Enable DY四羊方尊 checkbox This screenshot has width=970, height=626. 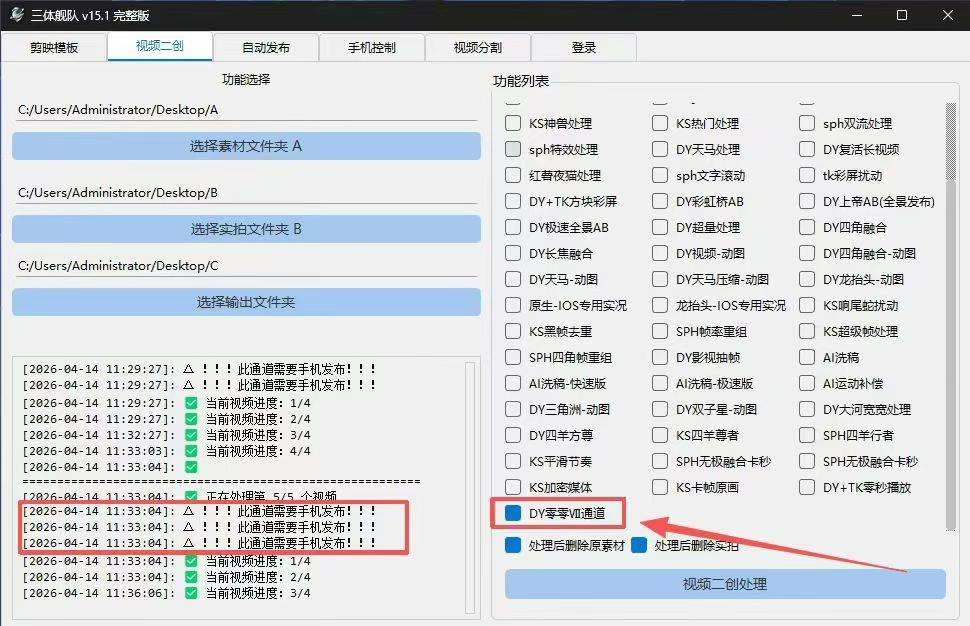tap(513, 435)
